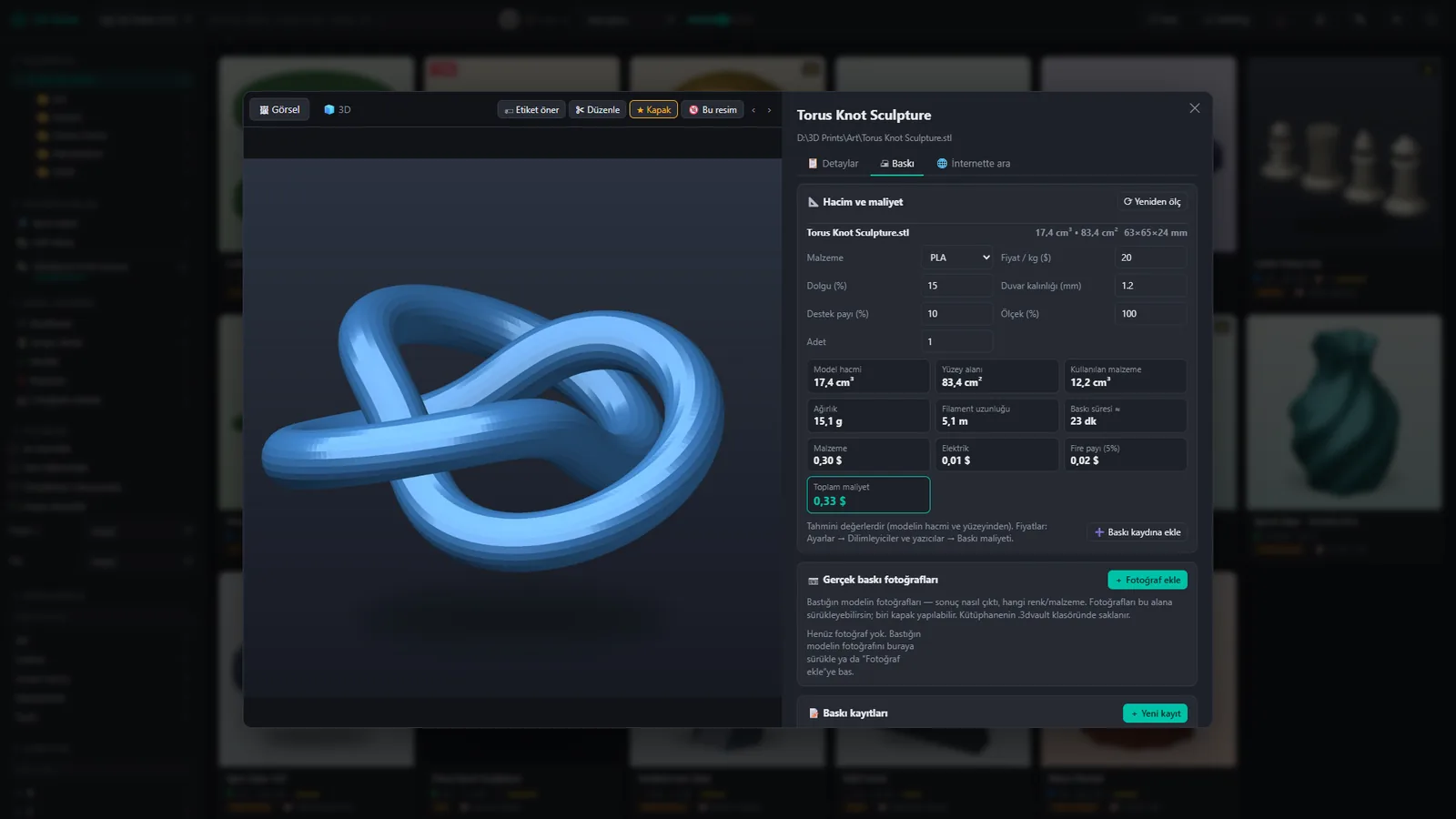Click the Hacim ve maliyet section icon
This screenshot has width=1456, height=819.
(813, 202)
